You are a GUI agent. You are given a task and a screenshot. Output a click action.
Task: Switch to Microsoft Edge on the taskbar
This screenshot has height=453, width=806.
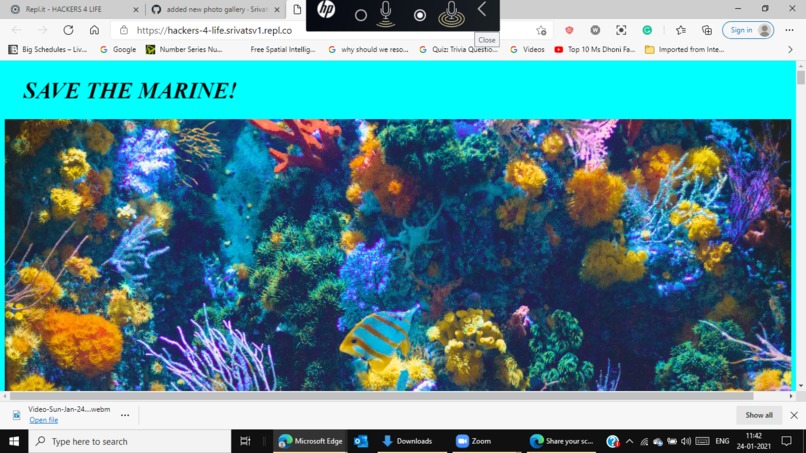[310, 441]
